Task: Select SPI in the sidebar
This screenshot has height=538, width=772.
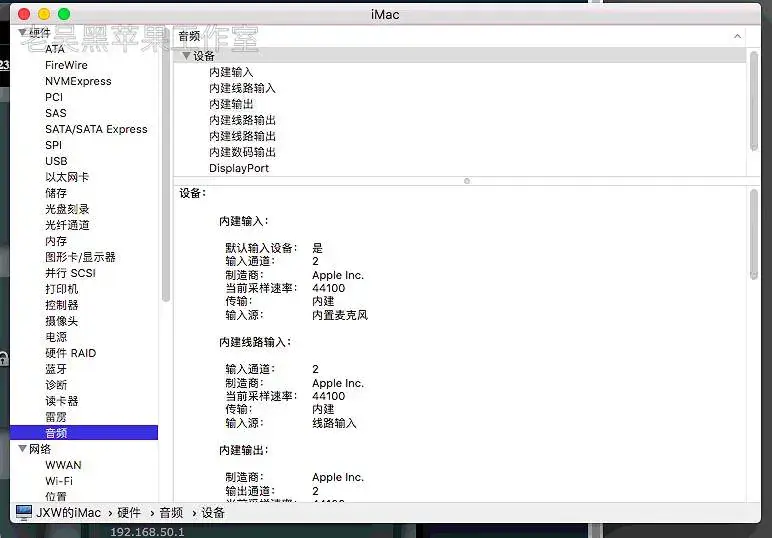Action: coord(53,145)
